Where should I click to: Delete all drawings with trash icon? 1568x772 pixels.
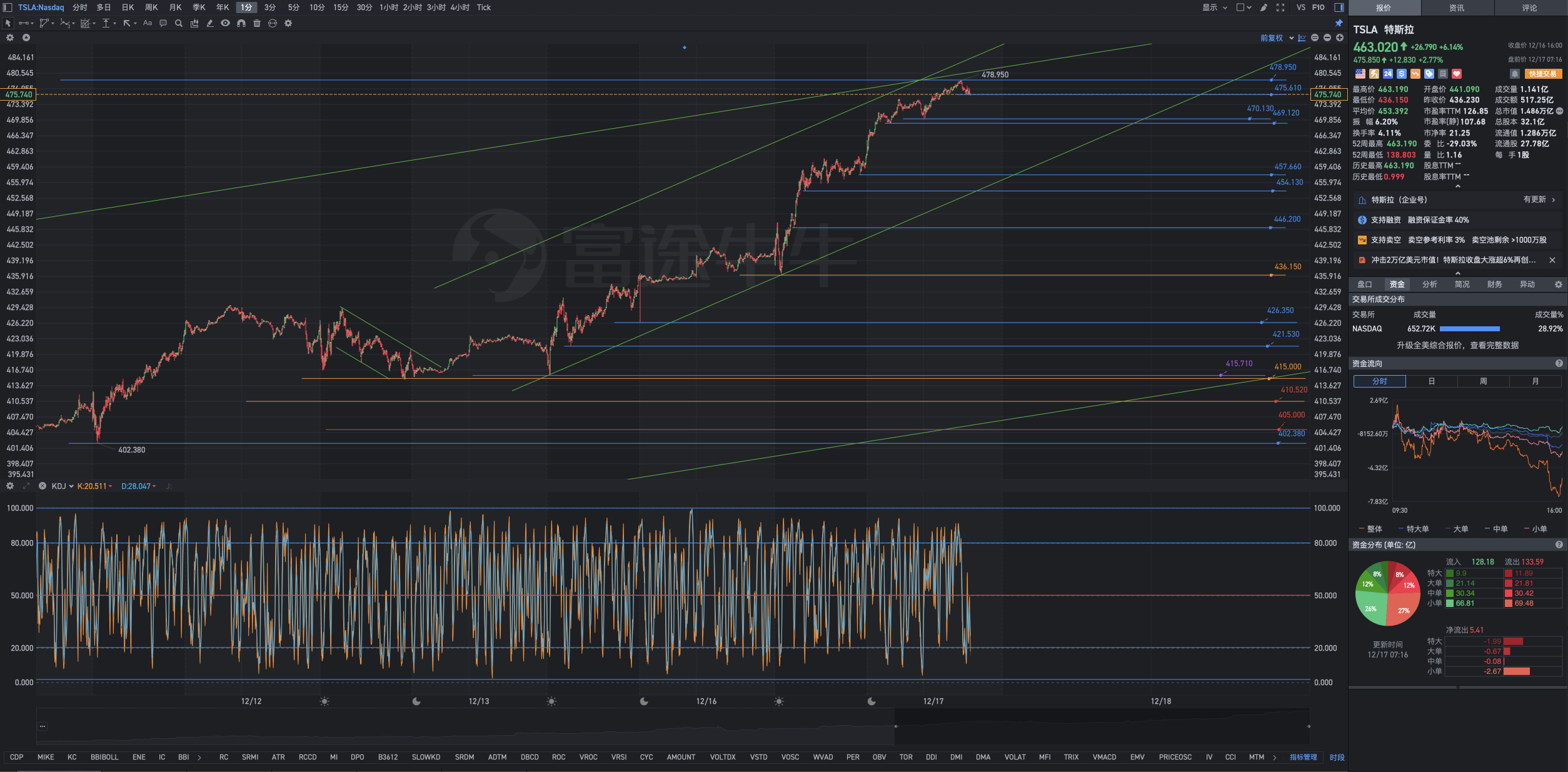coord(257,23)
